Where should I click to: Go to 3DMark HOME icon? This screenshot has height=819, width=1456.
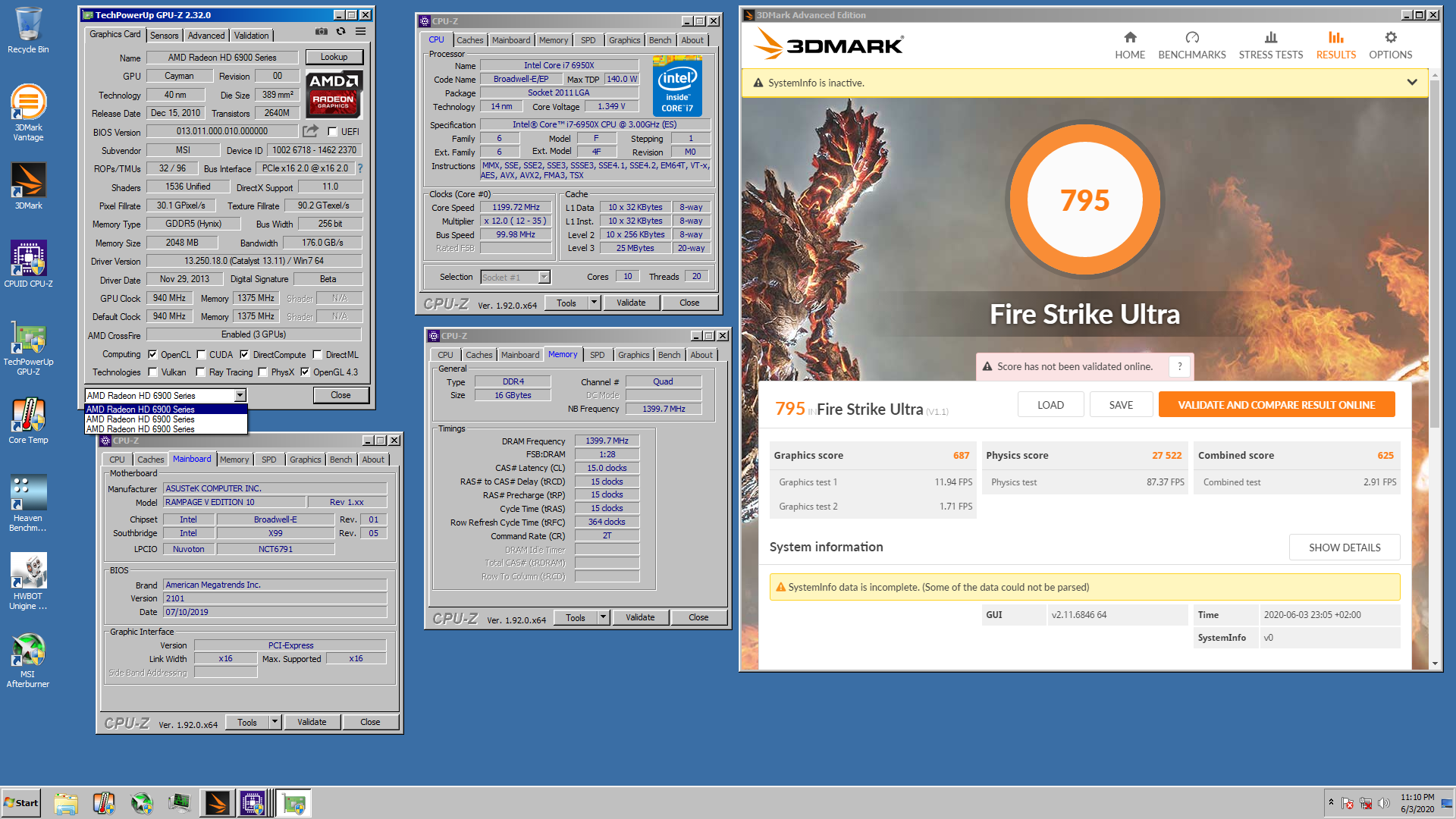pos(1130,45)
